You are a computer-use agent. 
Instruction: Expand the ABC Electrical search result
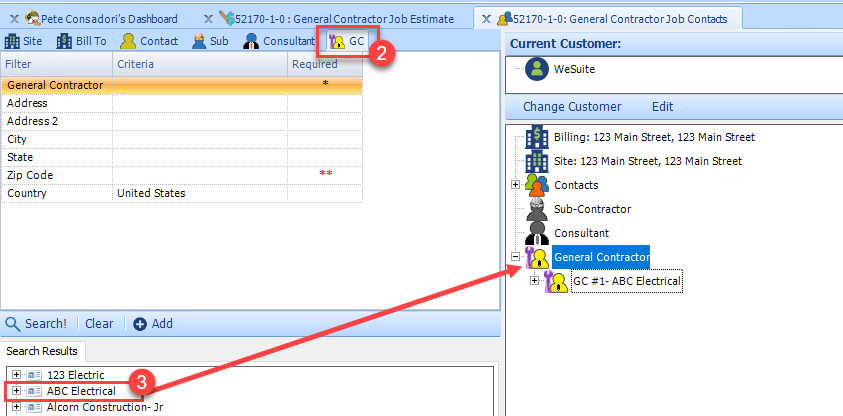pos(16,390)
